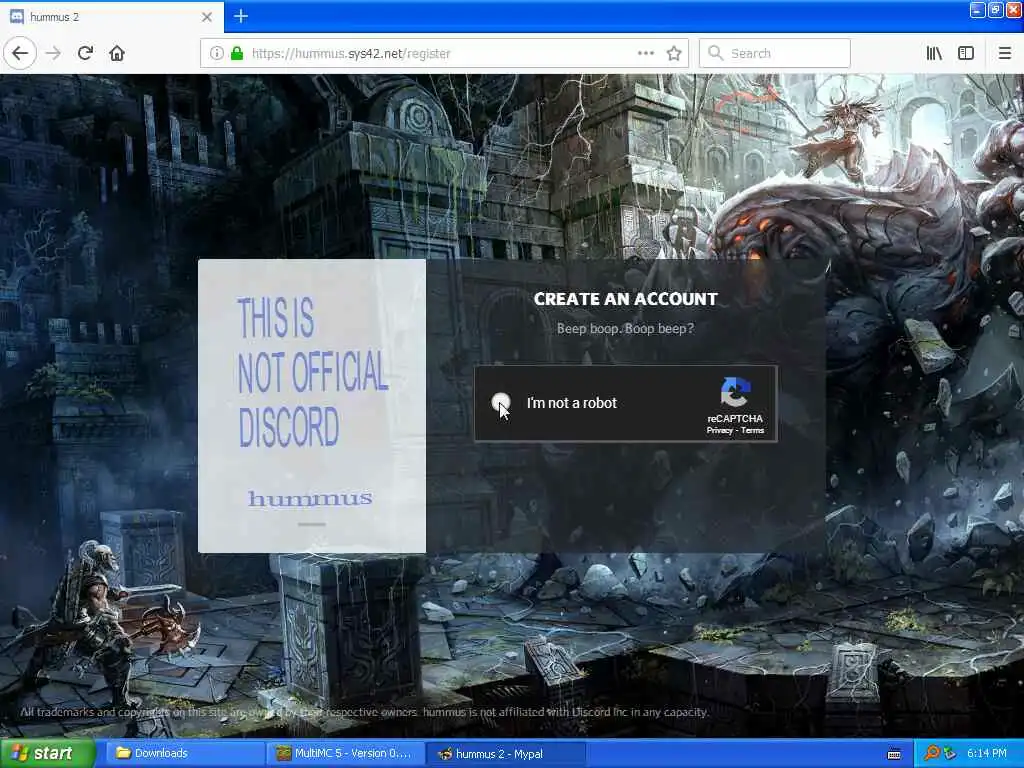Image resolution: width=1024 pixels, height=768 pixels.
Task: Show site information icon in address bar
Action: pyautogui.click(x=216, y=53)
